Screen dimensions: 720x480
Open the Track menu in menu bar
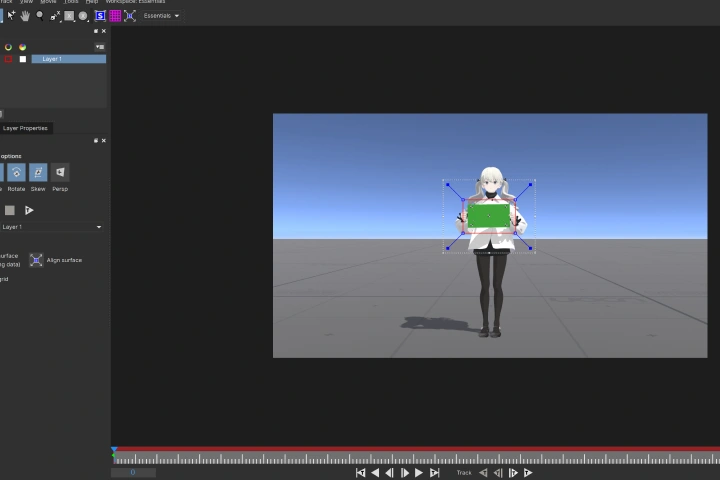[6, 1]
